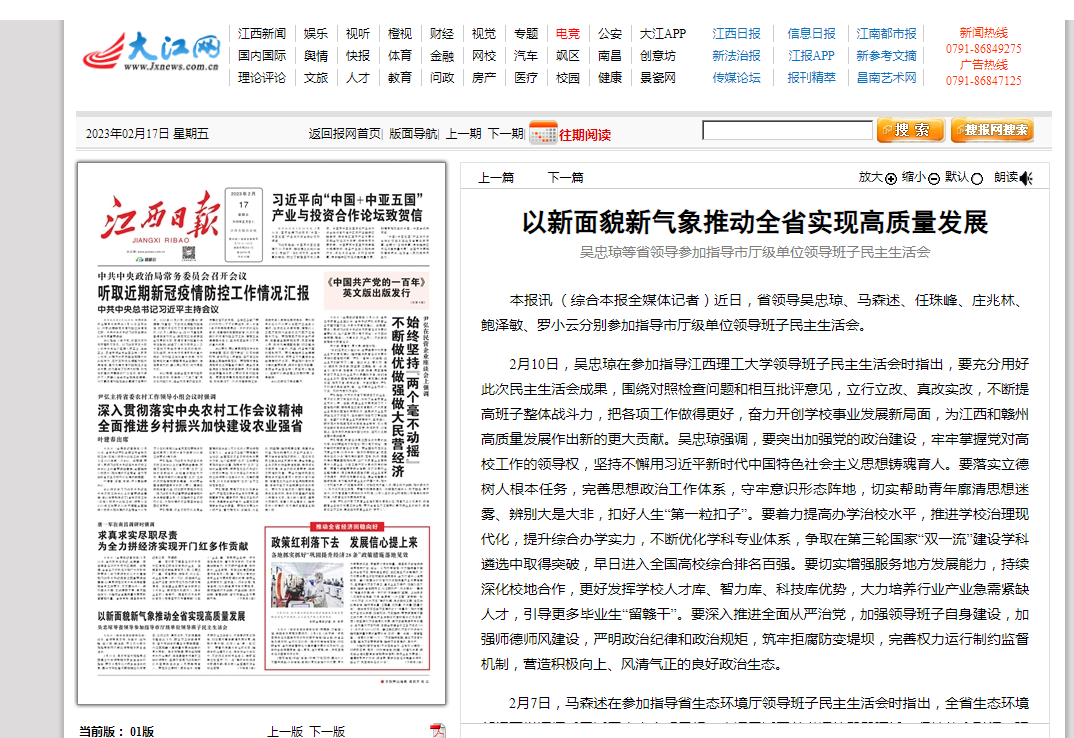Click the calendar icon beside 往期阅读
Viewport: 1074px width, 738px height.
click(x=543, y=133)
